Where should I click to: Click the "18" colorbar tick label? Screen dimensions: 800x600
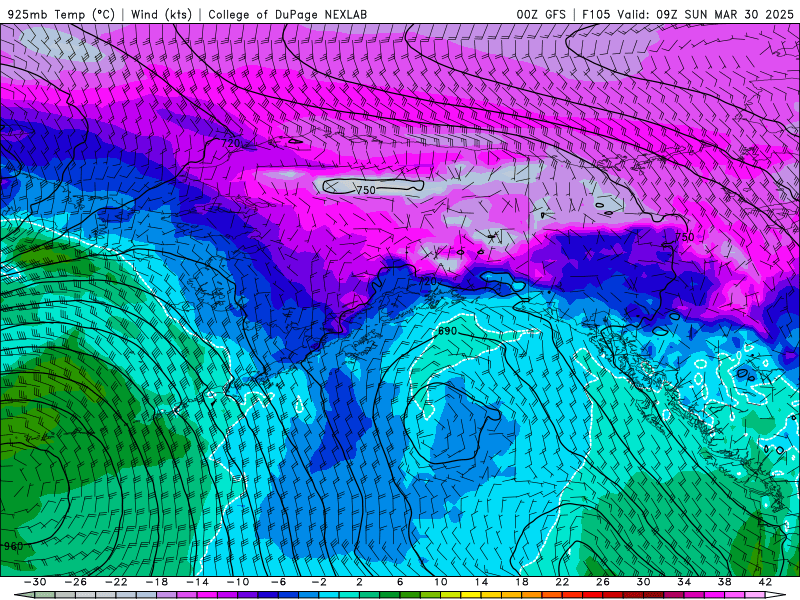pos(521,582)
